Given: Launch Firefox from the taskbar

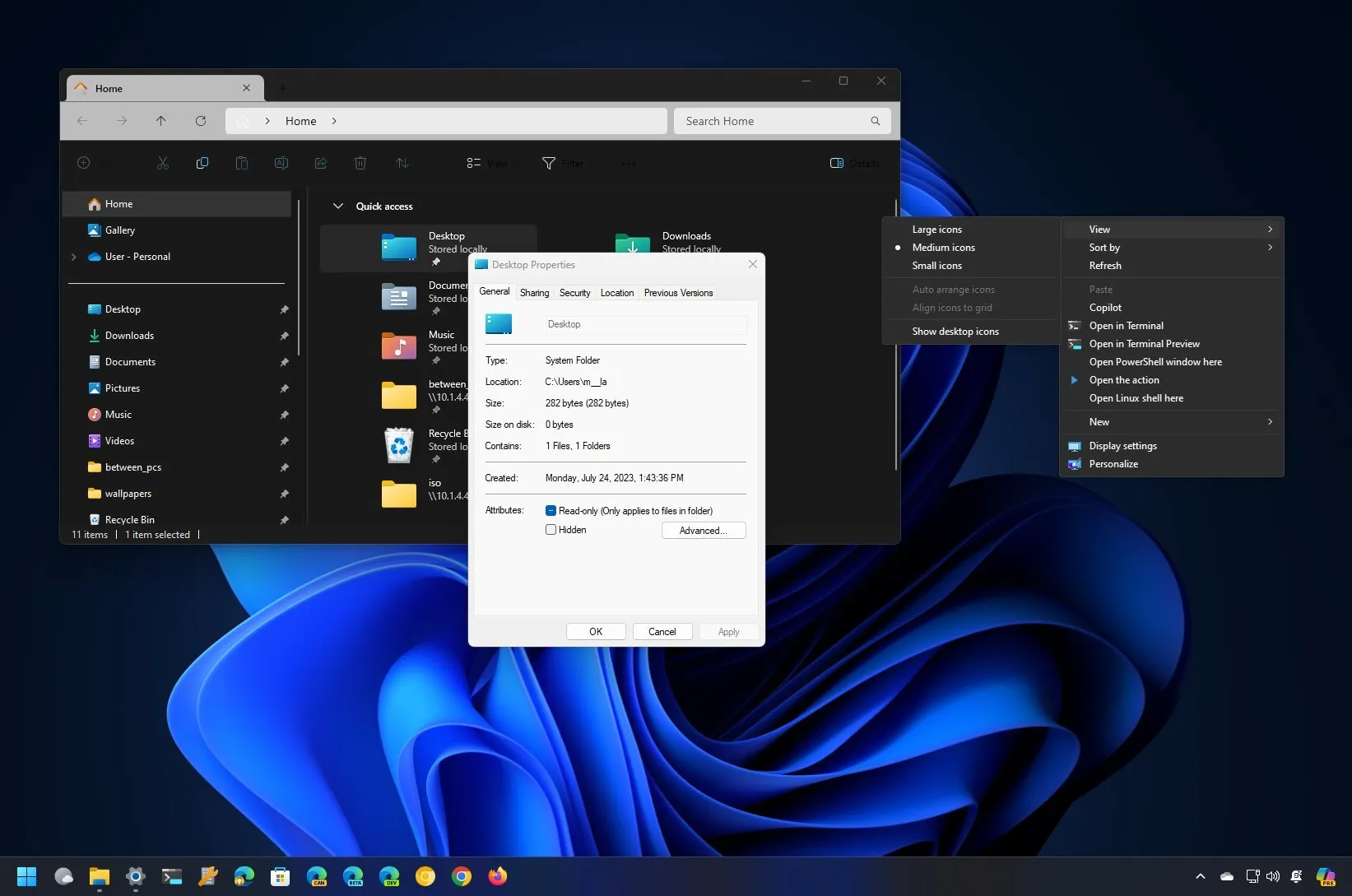Looking at the screenshot, I should coord(497,876).
